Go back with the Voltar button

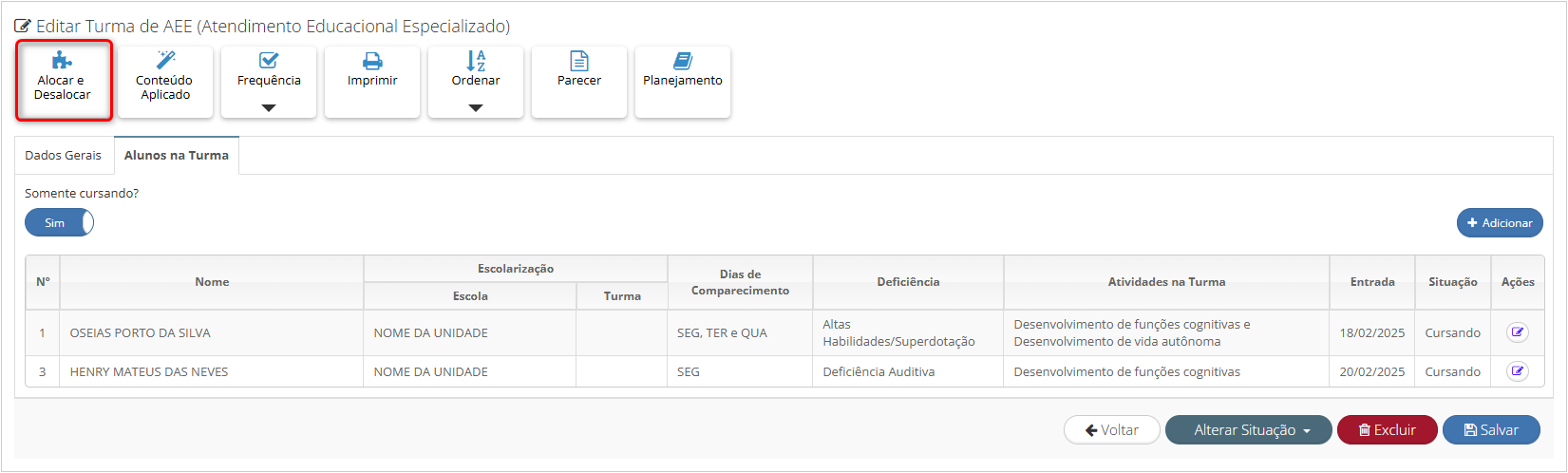tap(1112, 430)
